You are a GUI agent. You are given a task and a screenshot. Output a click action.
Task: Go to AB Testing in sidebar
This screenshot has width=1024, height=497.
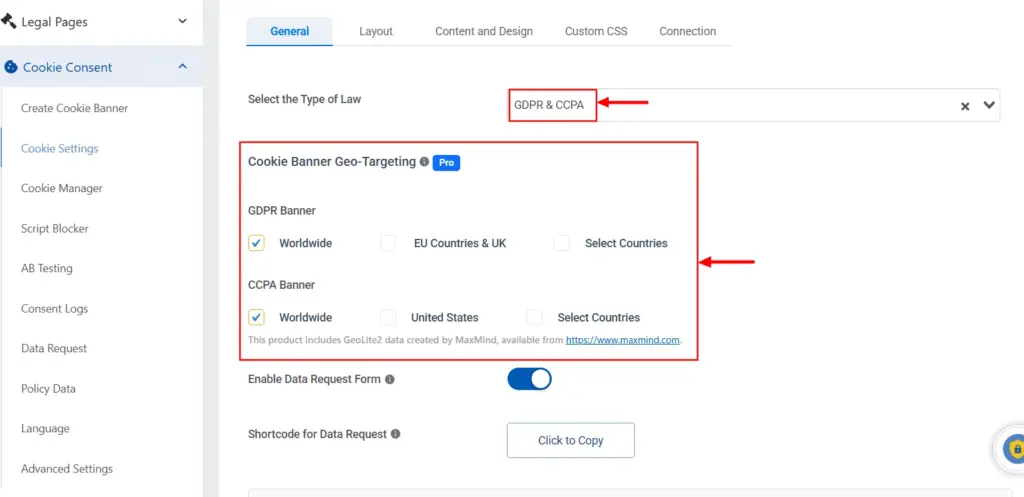[47, 268]
